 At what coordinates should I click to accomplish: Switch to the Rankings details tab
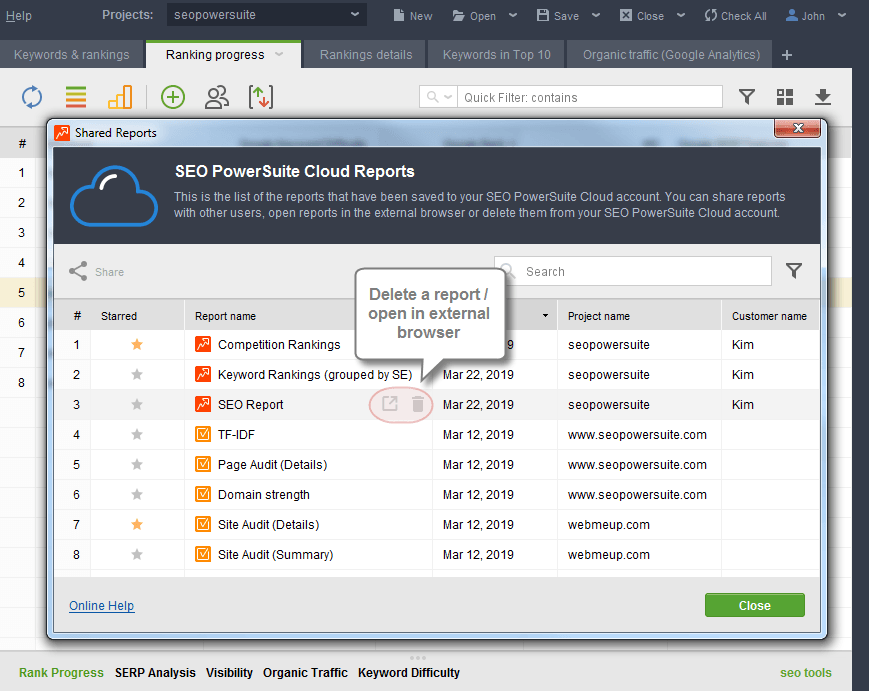pyautogui.click(x=365, y=55)
